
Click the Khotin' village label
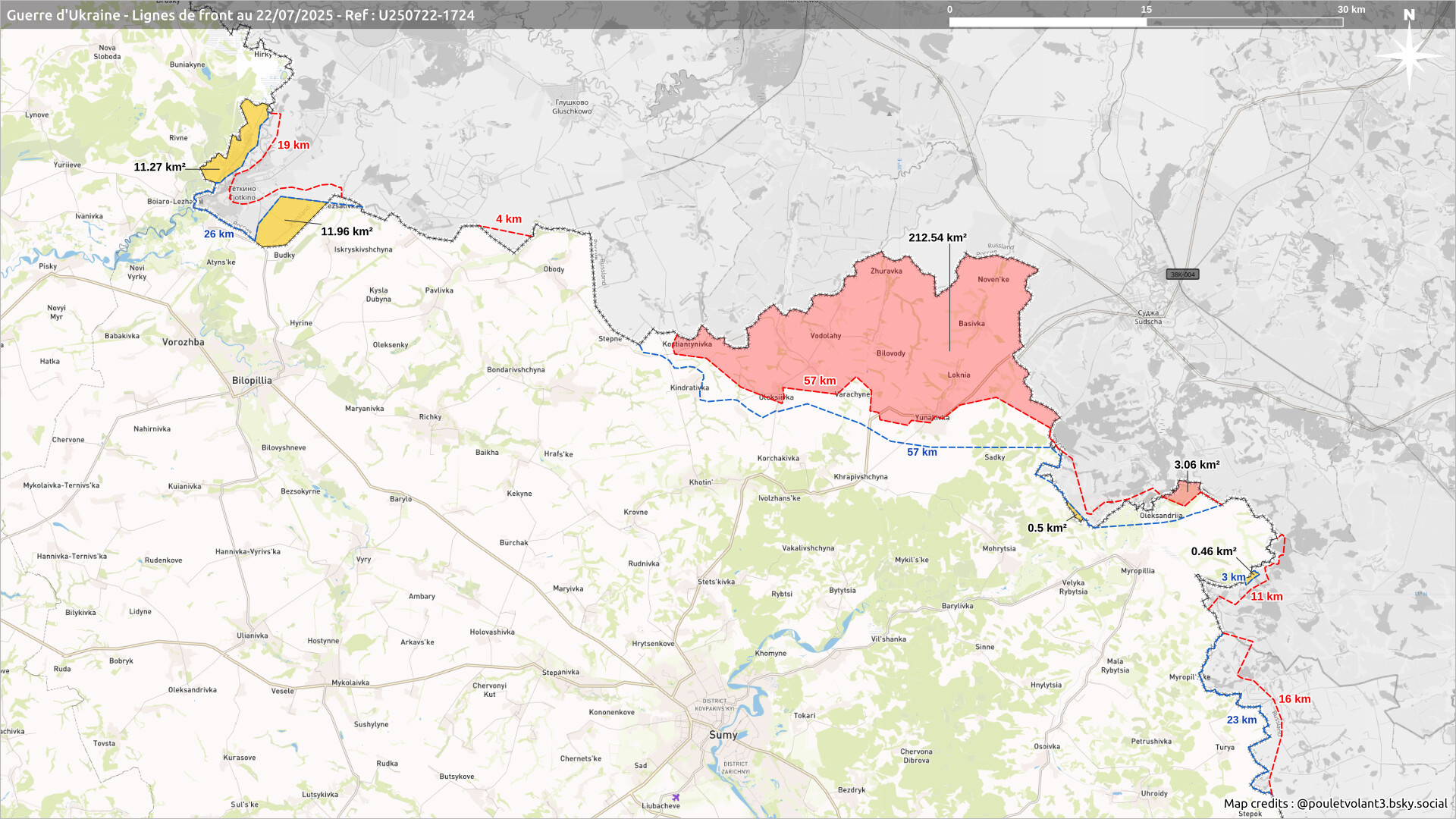[x=701, y=482]
